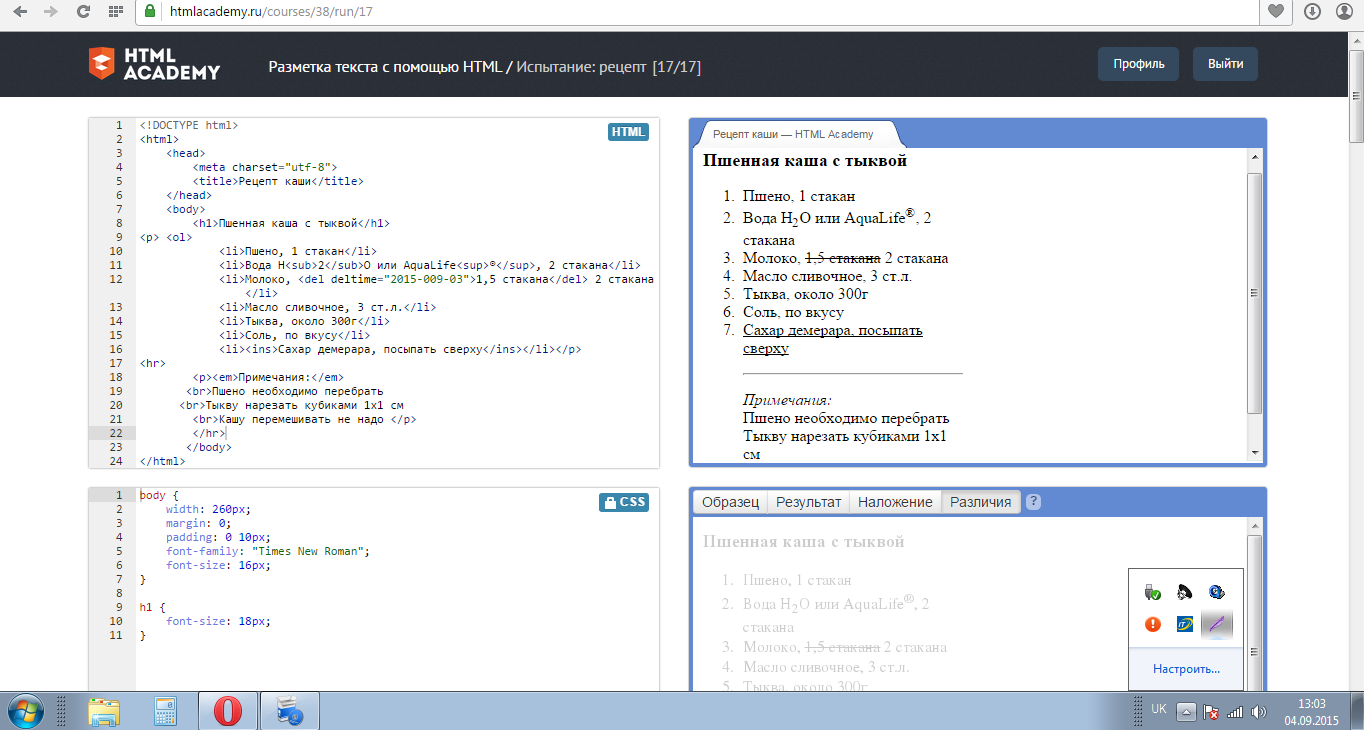This screenshot has height=730, width=1364.
Task: Open the volume speaker icon in the tray
Action: click(x=1258, y=712)
